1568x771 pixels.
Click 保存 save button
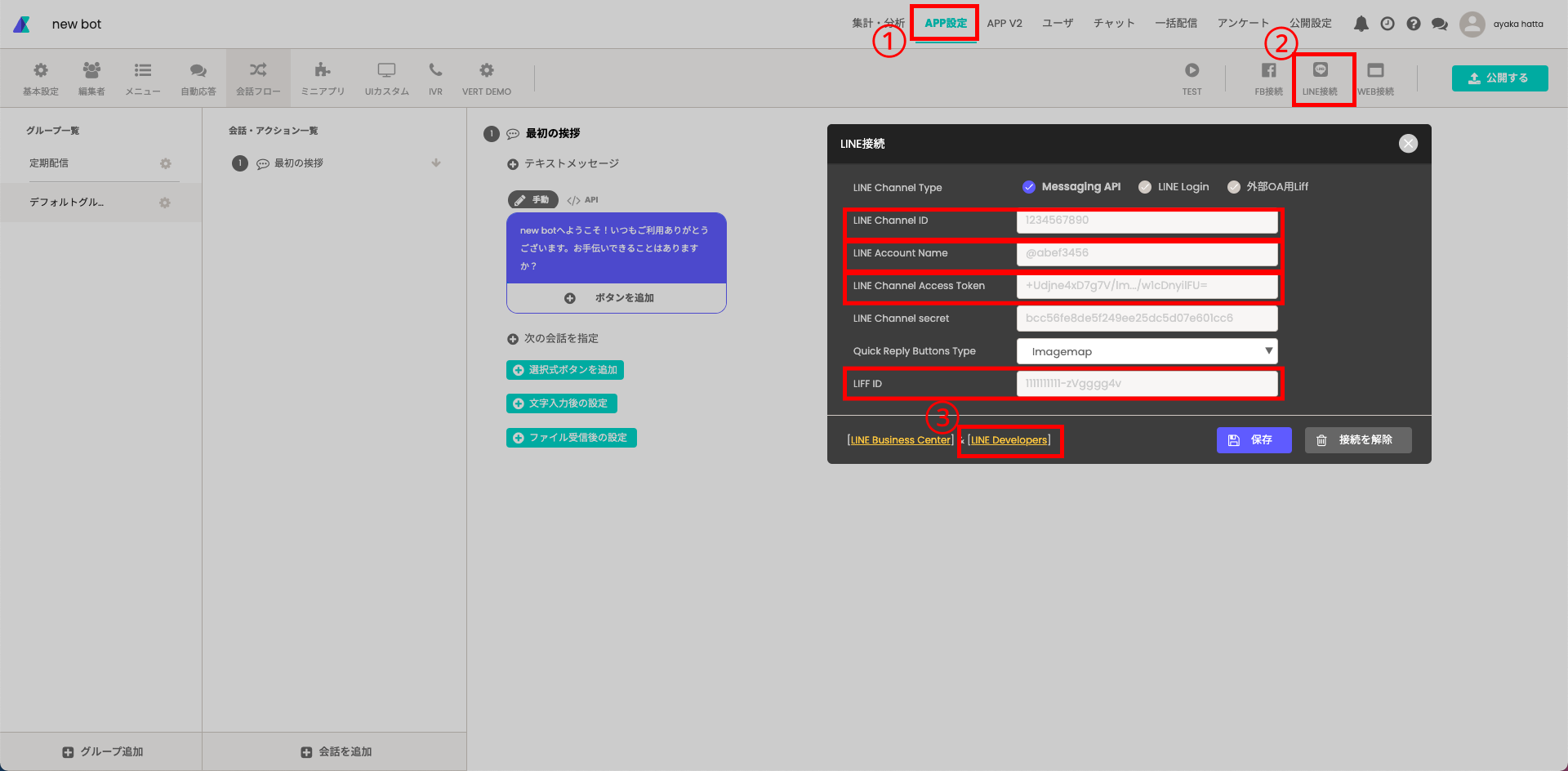1254,440
